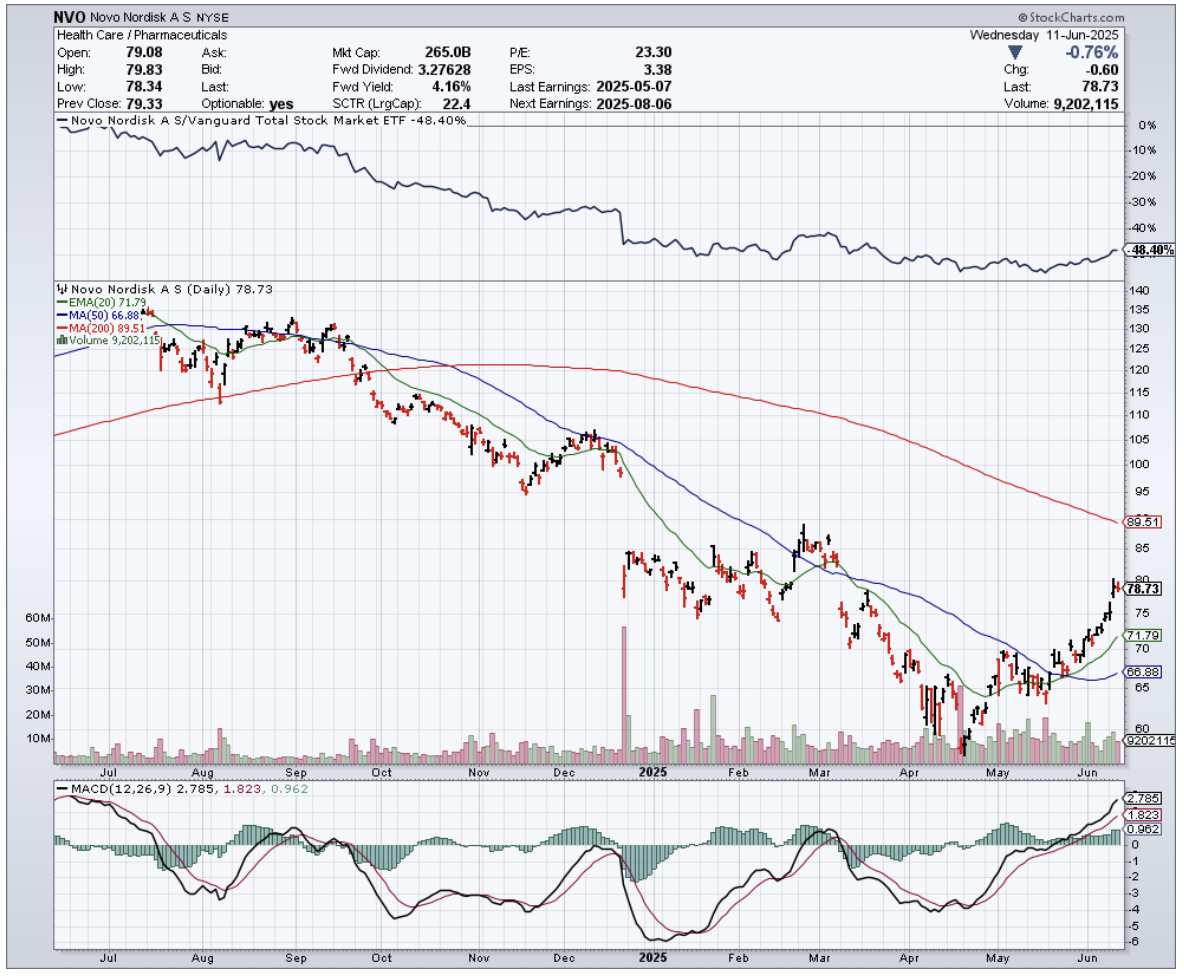This screenshot has height=980, width=1184.
Task: Click the 71.79 EMA(20) axis tag
Action: coord(1143,635)
